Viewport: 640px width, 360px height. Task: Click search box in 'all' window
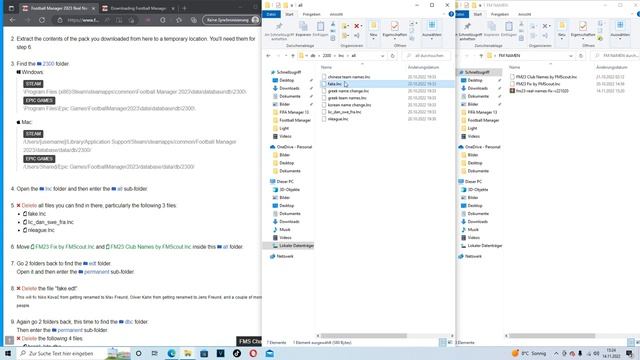coord(427,56)
